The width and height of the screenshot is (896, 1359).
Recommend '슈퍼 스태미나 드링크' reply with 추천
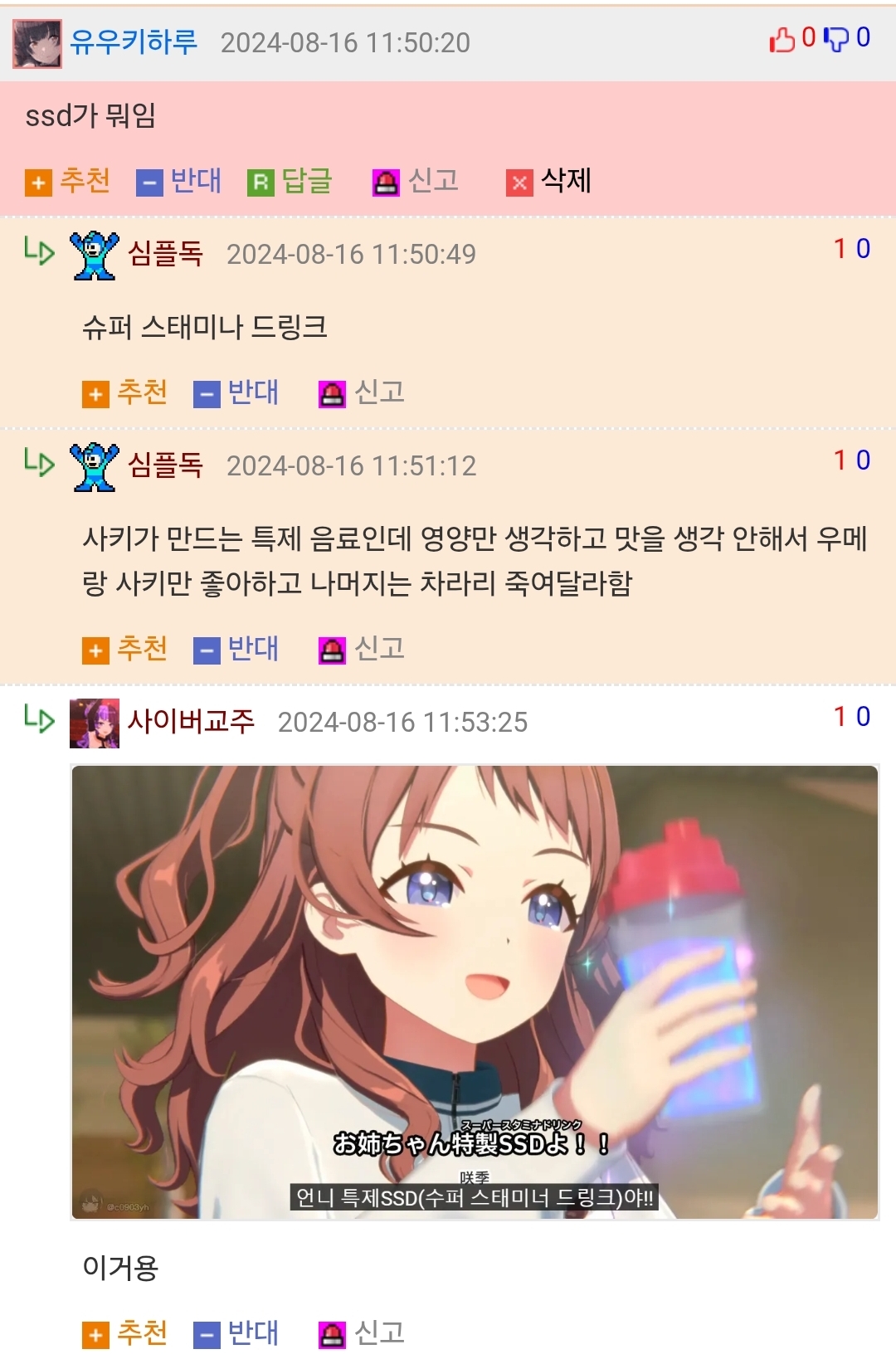(125, 392)
